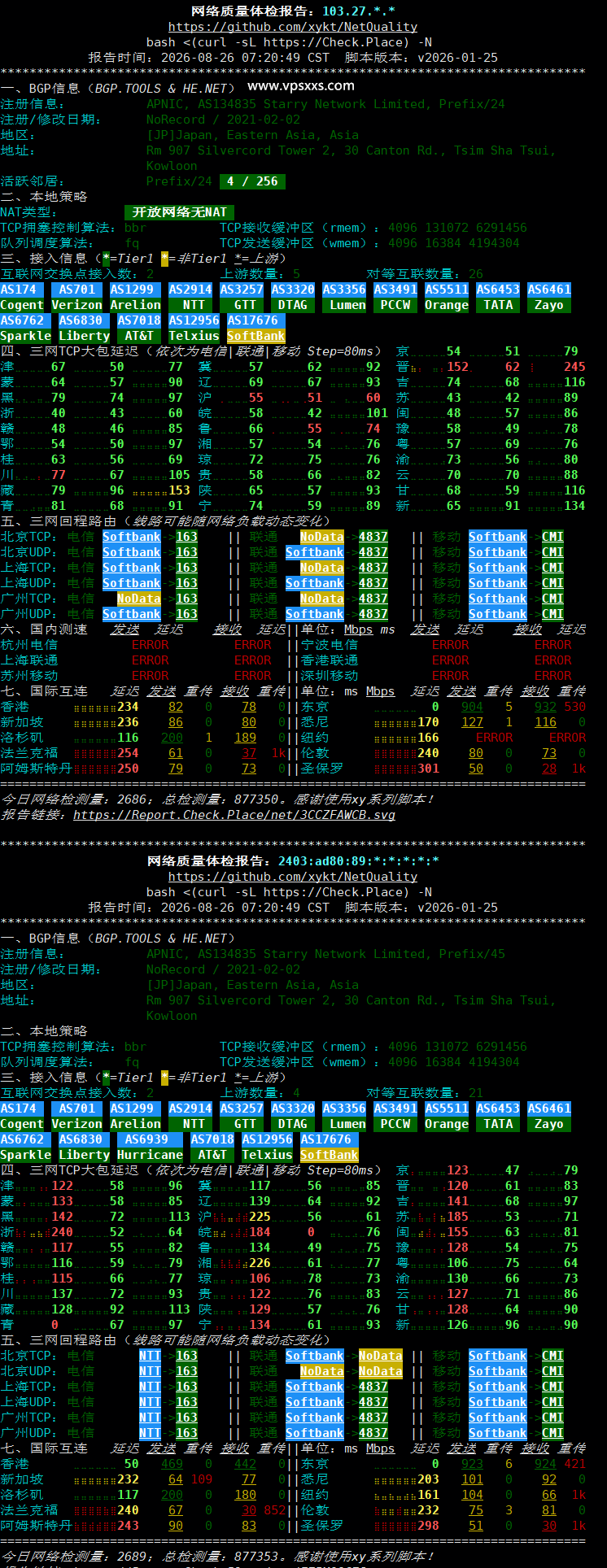Select the 东京 send speed 923
The width and height of the screenshot is (607, 1568).
click(x=472, y=1464)
